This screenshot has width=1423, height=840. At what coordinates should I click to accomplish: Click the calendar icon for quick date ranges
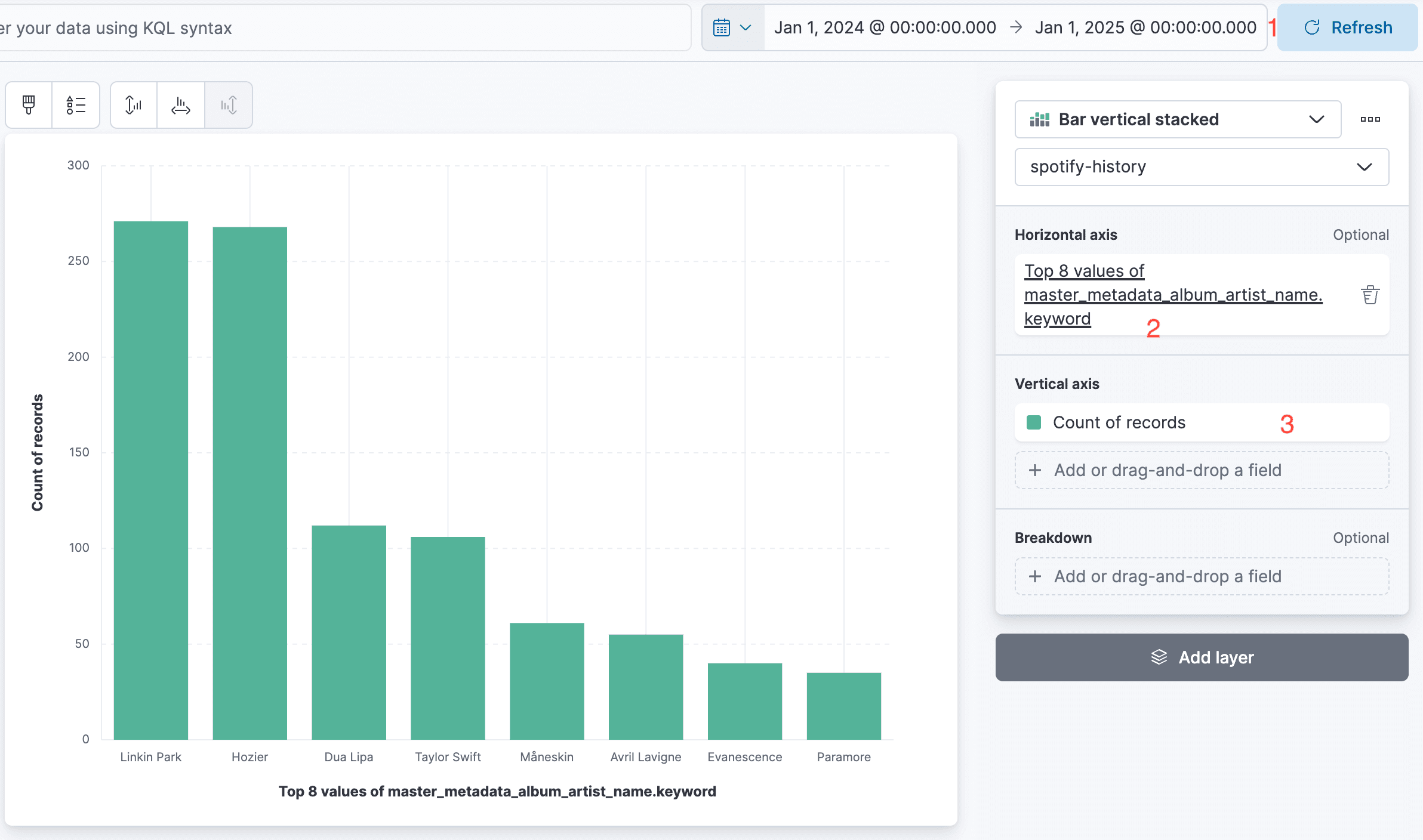[x=721, y=27]
